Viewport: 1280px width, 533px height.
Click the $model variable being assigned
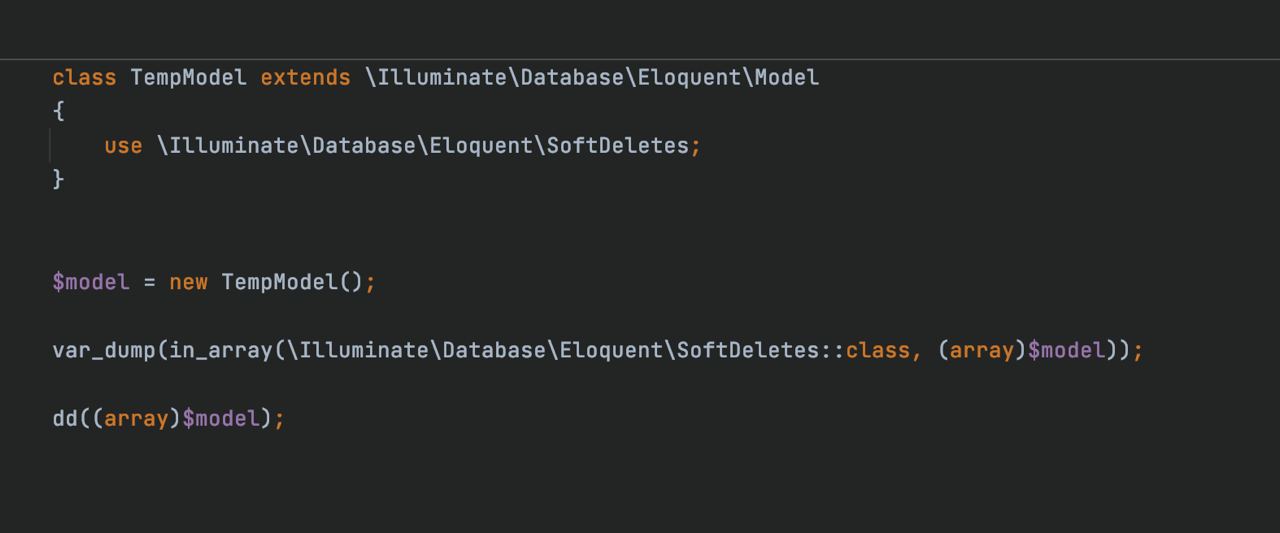tap(91, 282)
